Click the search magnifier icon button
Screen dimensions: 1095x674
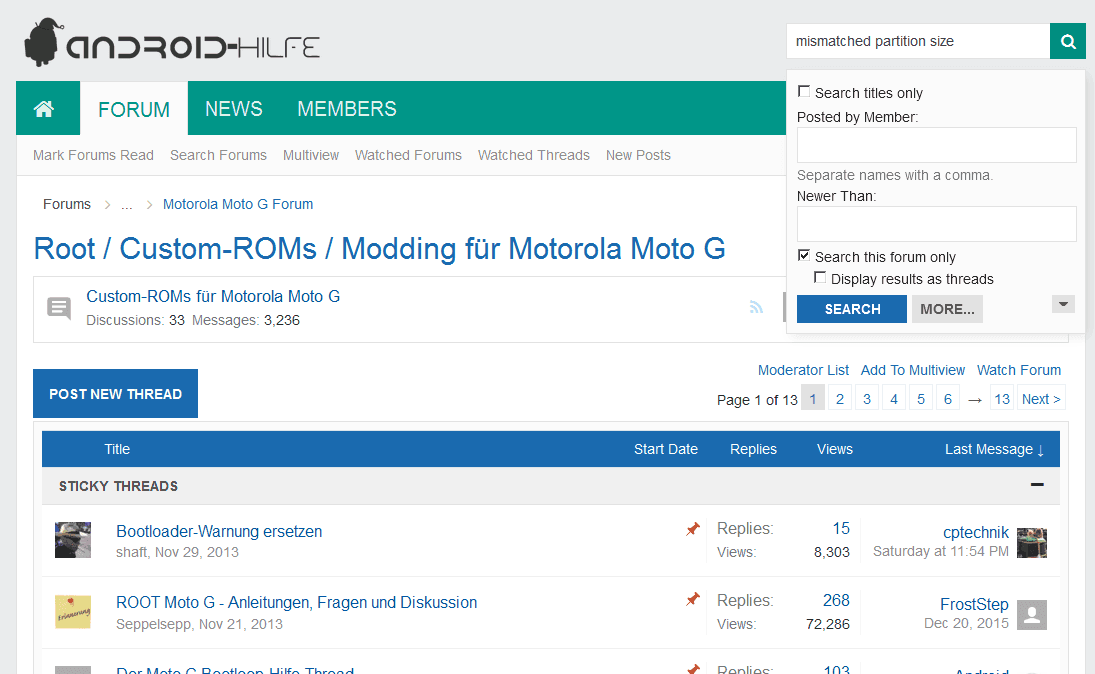click(1068, 41)
